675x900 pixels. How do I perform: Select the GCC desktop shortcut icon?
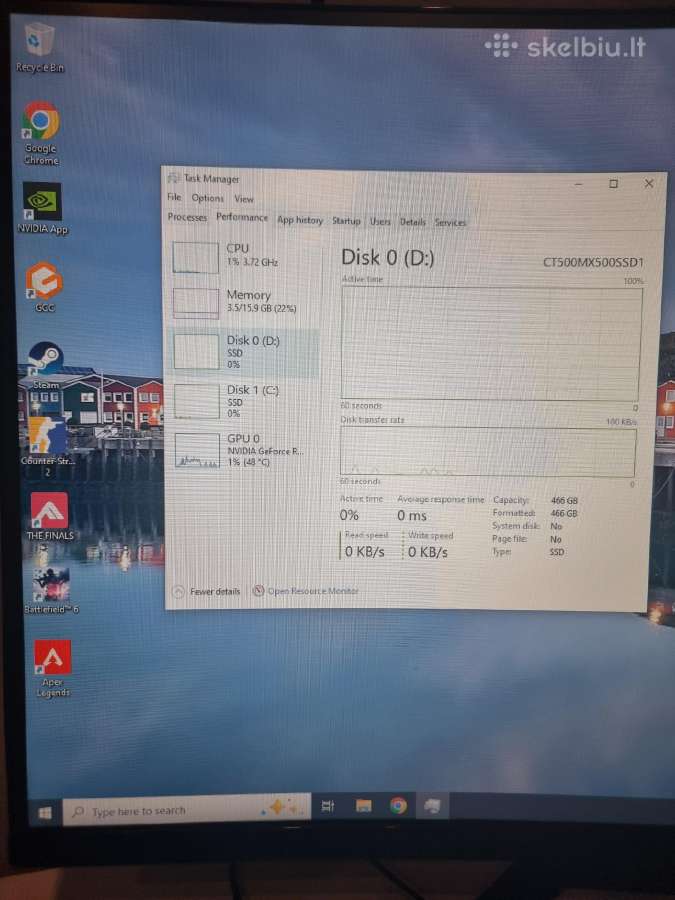point(44,287)
